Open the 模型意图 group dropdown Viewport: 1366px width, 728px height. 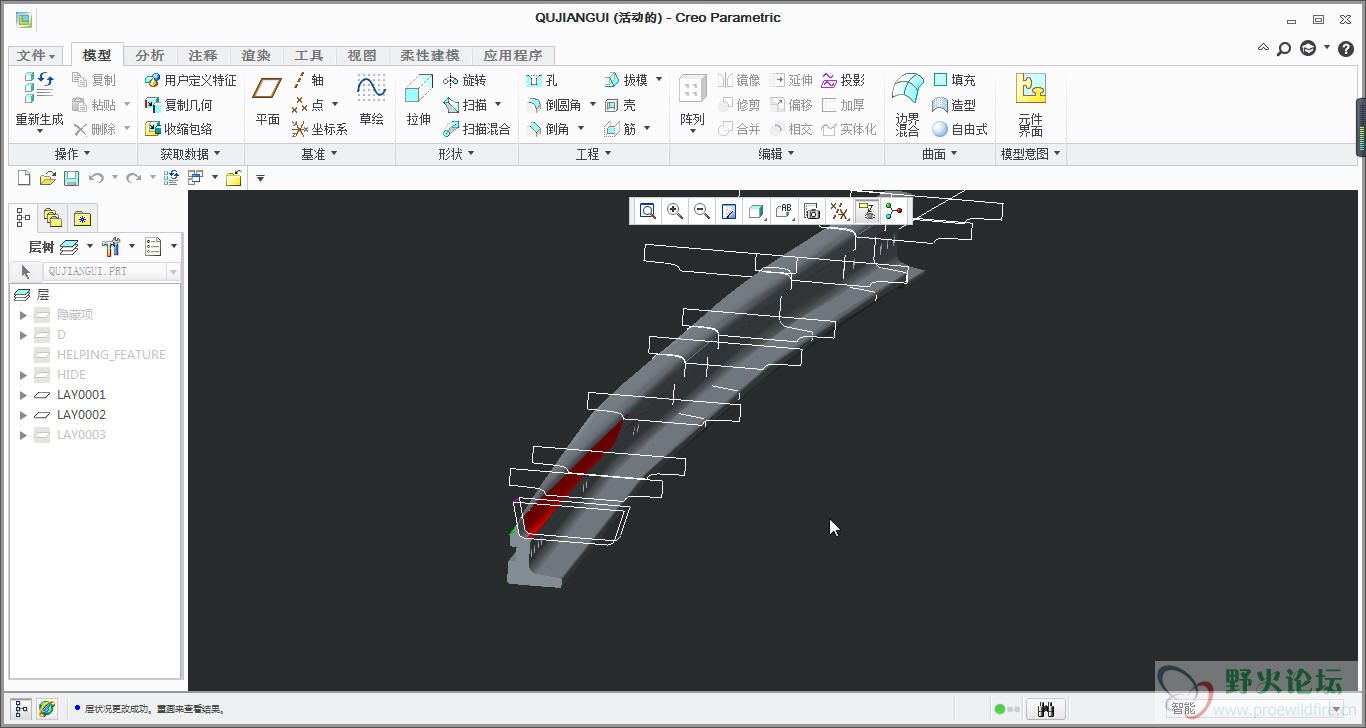[x=1031, y=154]
